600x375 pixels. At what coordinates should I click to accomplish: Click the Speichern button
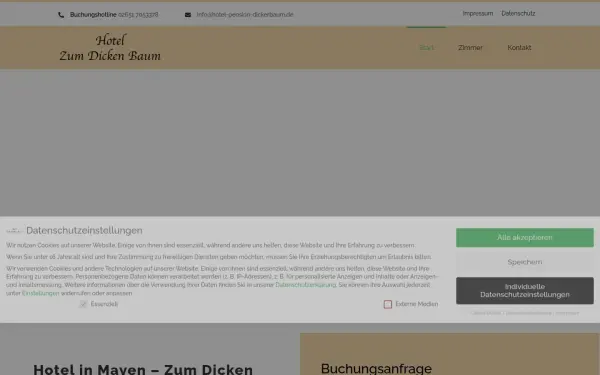click(x=525, y=262)
